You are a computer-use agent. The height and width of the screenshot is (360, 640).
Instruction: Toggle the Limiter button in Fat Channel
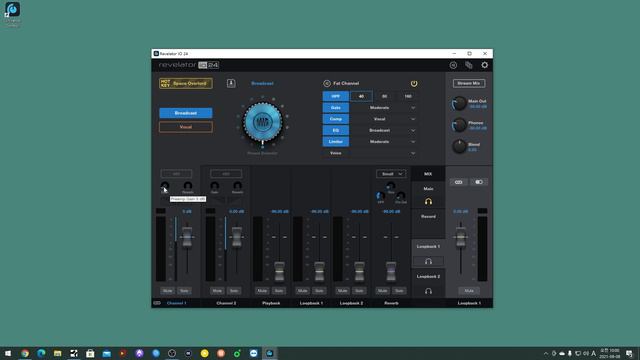336,142
